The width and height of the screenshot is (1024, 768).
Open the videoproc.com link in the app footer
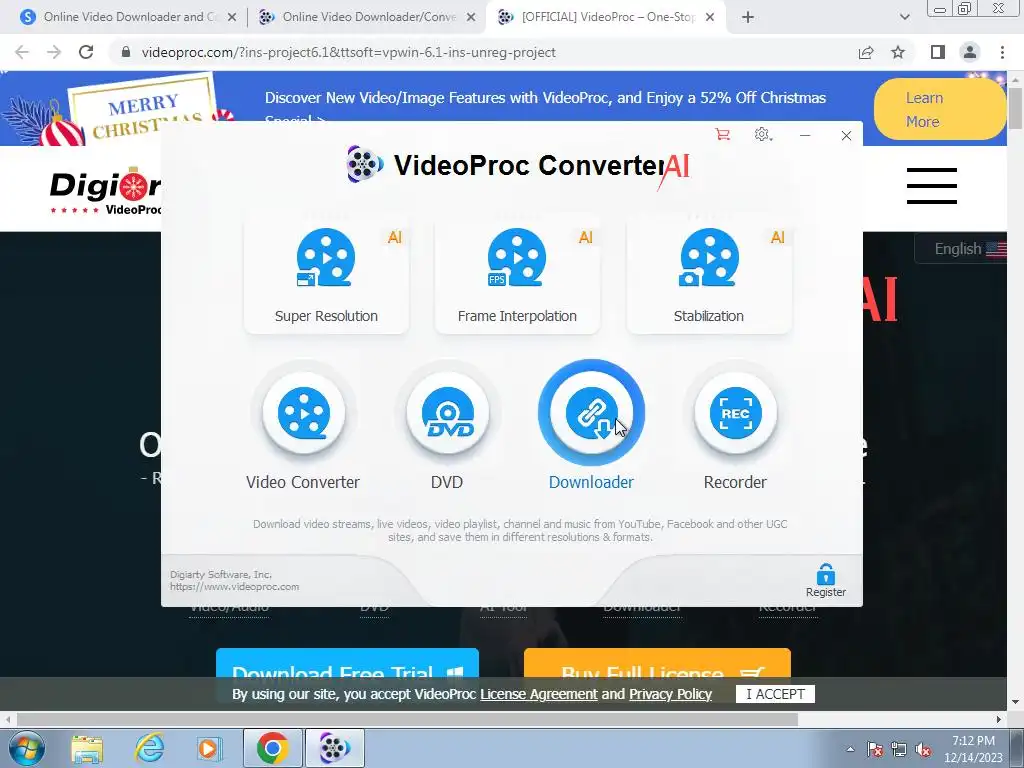pyautogui.click(x=234, y=586)
